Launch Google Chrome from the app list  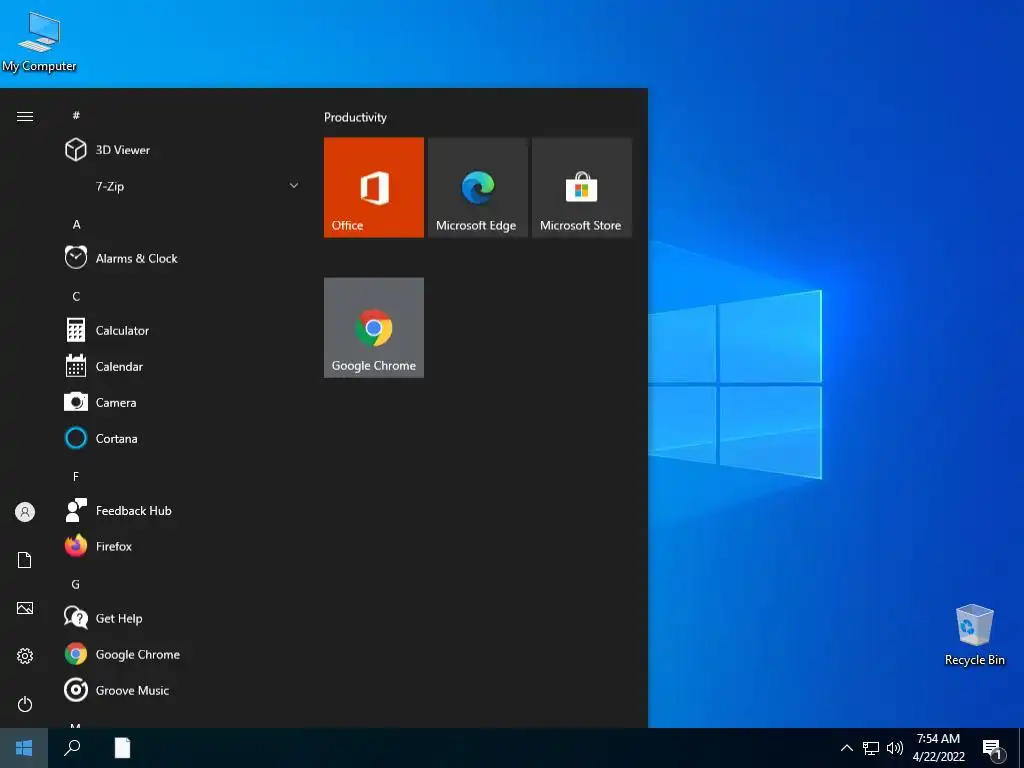pos(183,654)
